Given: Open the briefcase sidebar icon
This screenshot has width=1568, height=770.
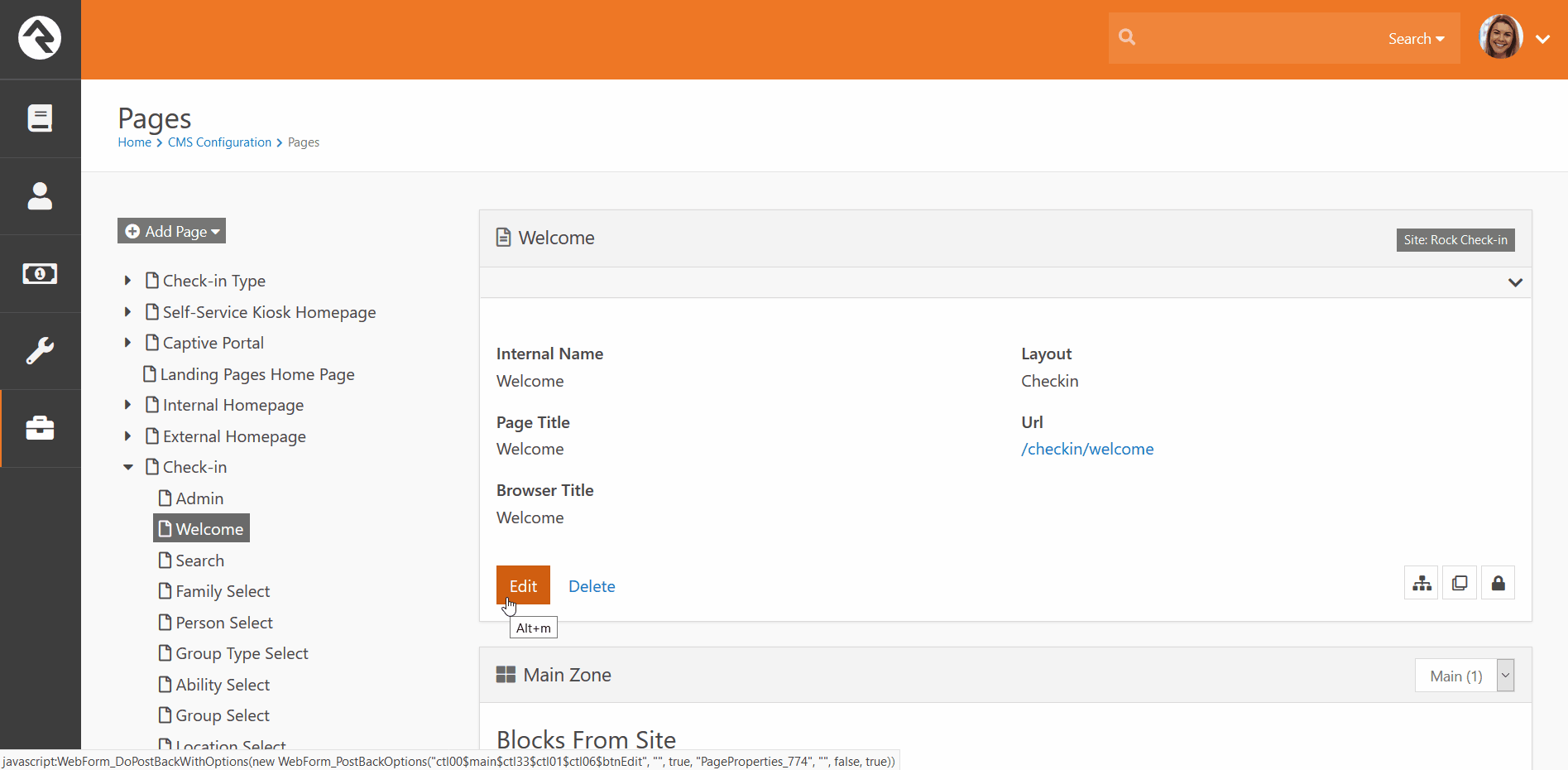Looking at the screenshot, I should (40, 428).
